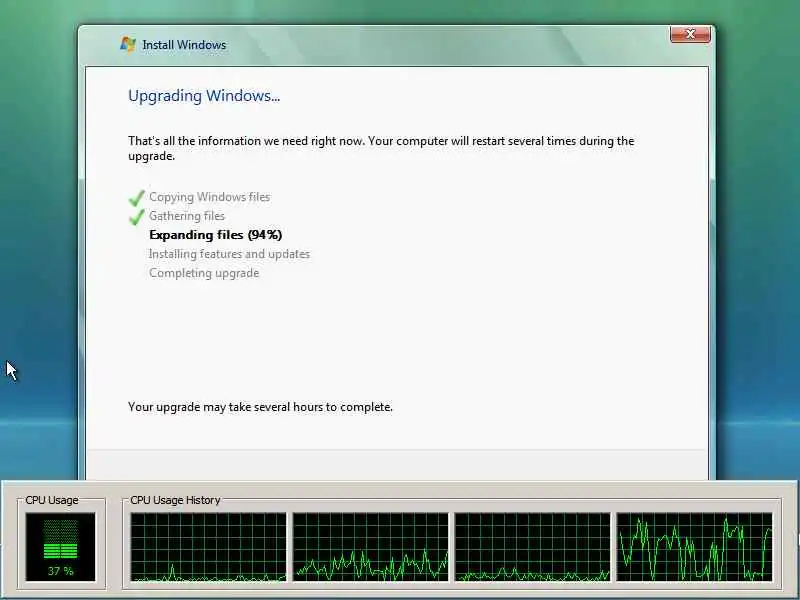Click the Upgrading Windows... heading
800x600 pixels.
[204, 96]
